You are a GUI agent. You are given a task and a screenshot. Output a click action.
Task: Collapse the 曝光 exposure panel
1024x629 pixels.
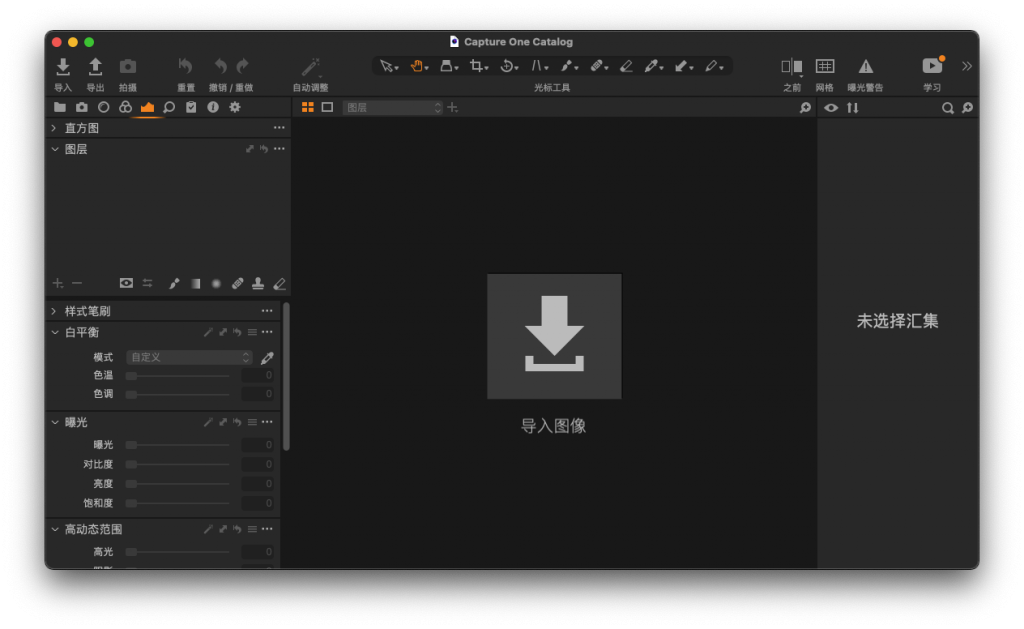coord(54,422)
